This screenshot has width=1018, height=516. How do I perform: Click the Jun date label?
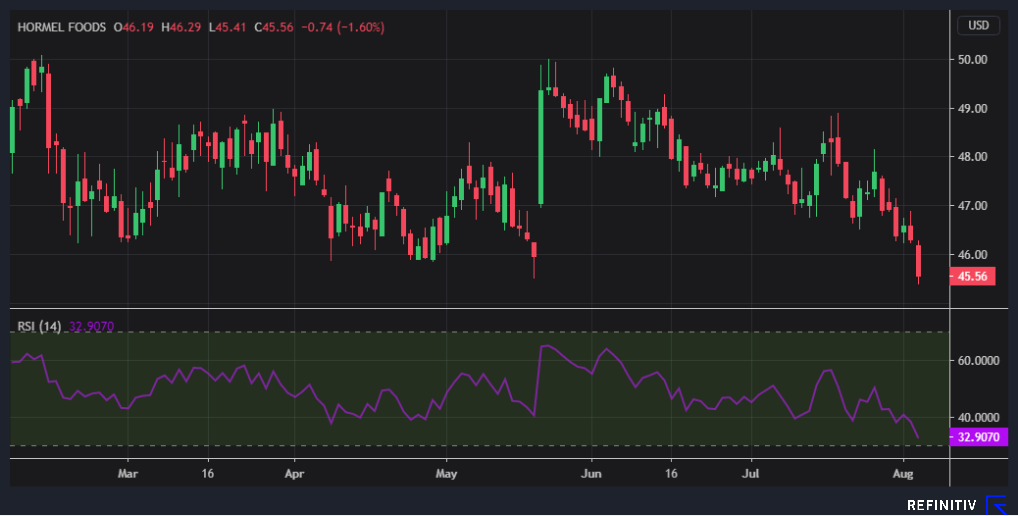pyautogui.click(x=591, y=474)
